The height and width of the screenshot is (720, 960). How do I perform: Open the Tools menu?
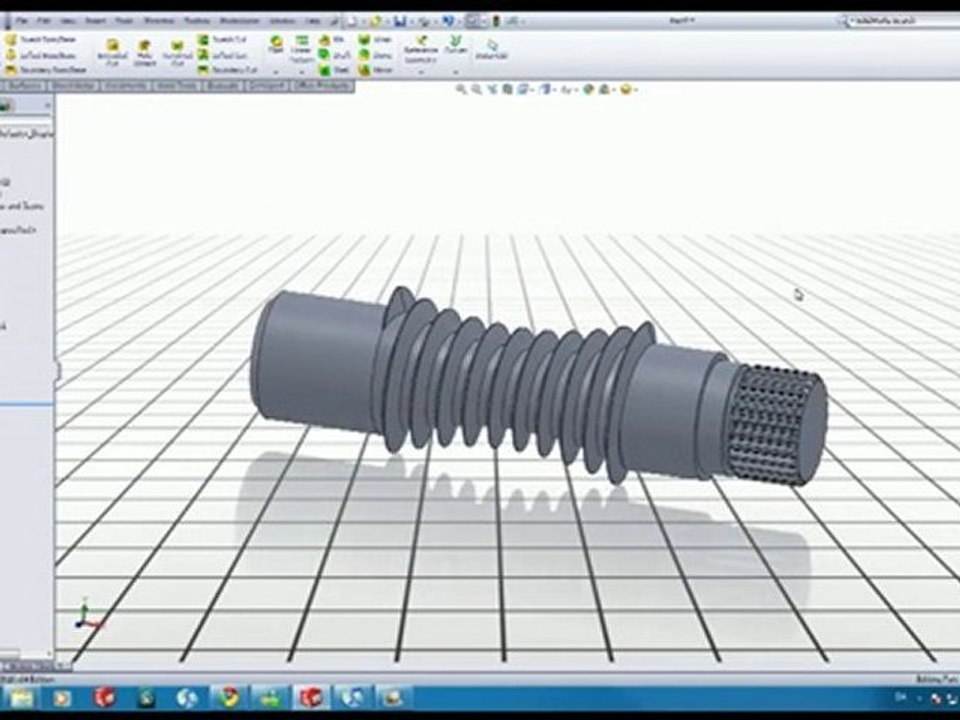124,21
